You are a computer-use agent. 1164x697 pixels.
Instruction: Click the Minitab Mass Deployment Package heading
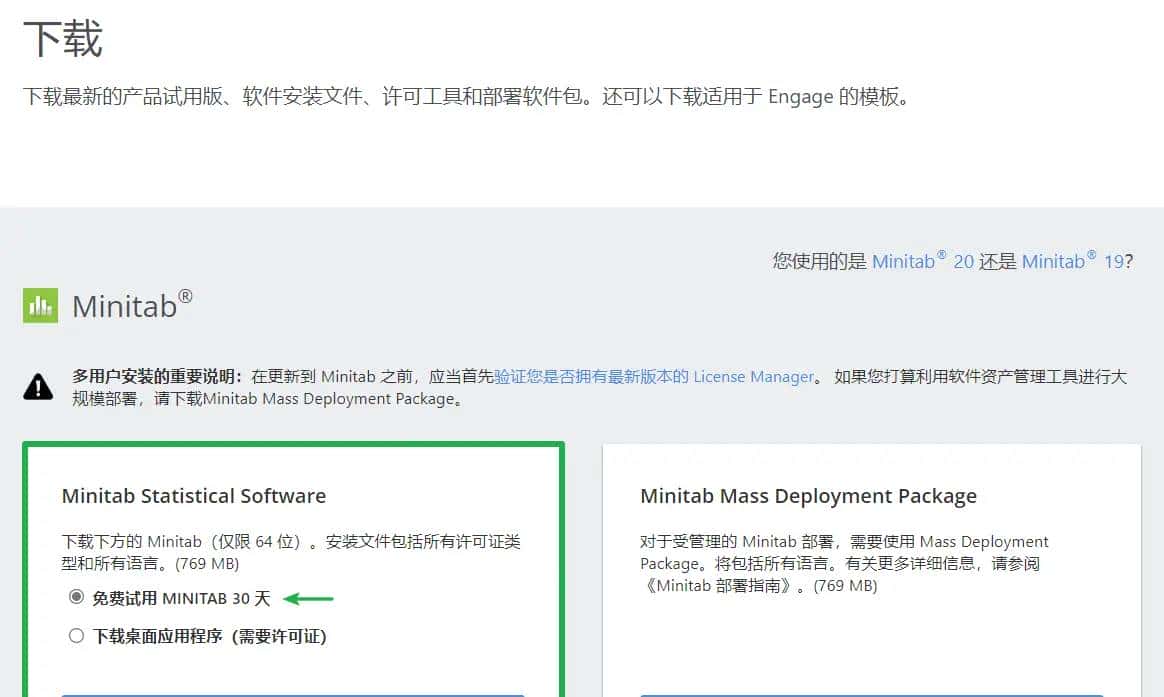tap(808, 496)
